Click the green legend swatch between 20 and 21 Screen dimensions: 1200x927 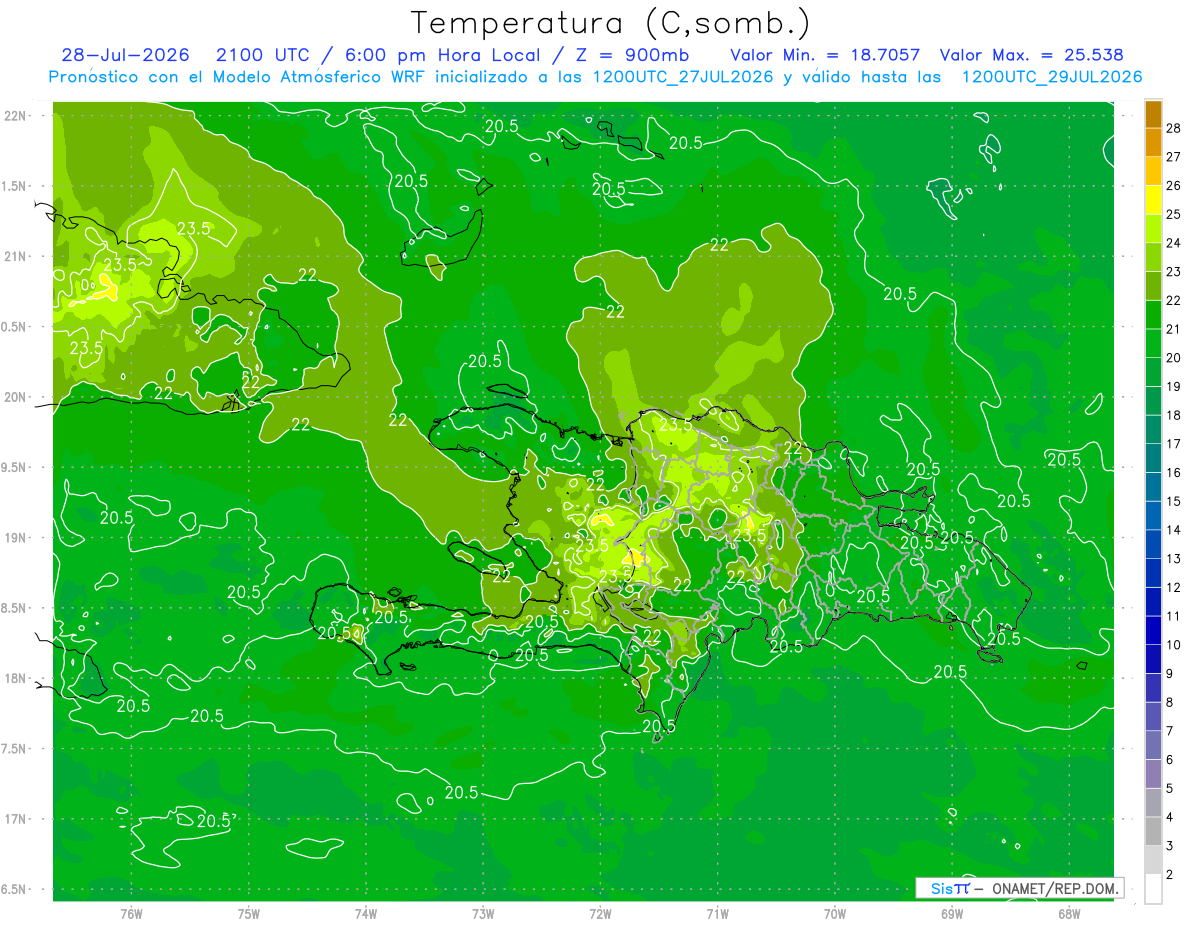[x=1153, y=344]
